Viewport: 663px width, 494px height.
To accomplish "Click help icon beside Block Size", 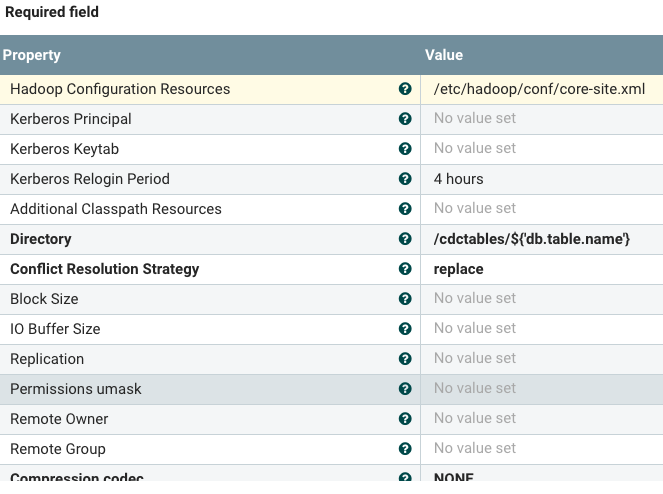I will pyautogui.click(x=405, y=299).
